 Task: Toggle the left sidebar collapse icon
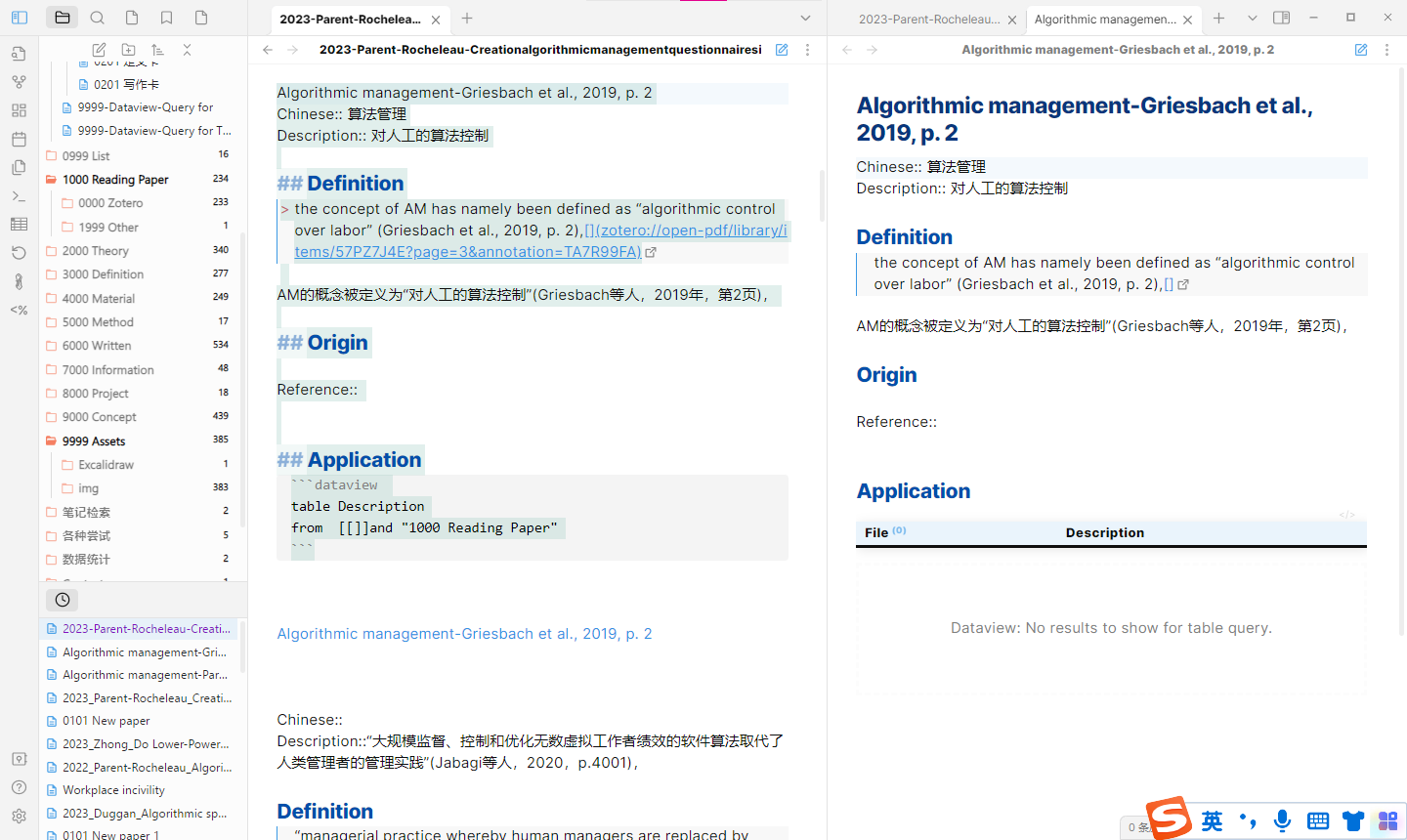[x=20, y=18]
